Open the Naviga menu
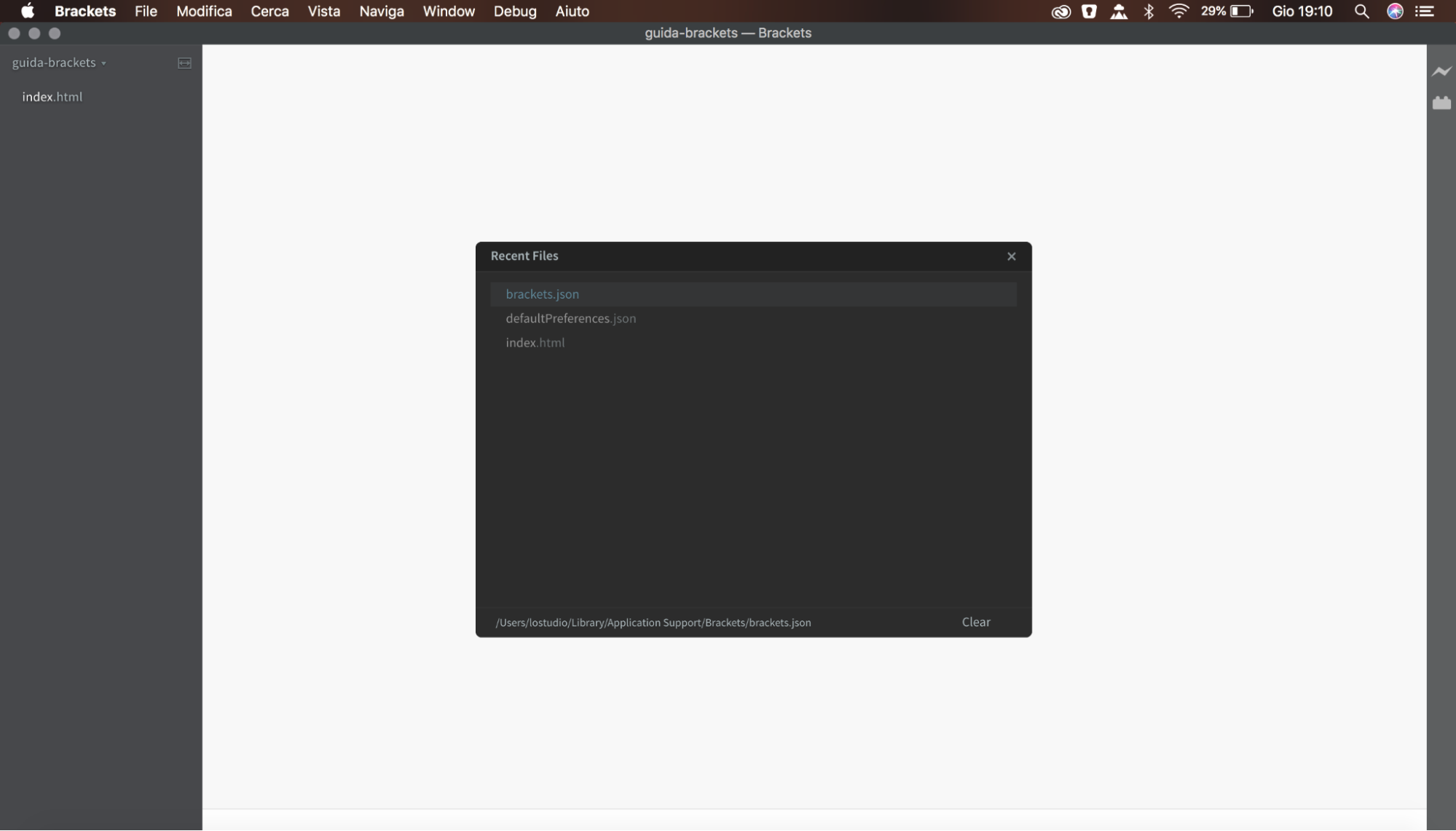 (x=381, y=12)
